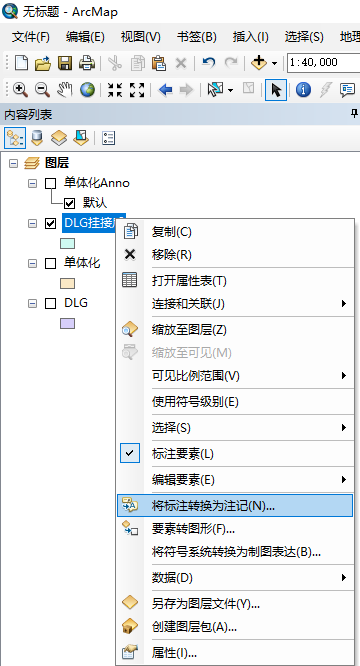Collapse the 图层 data frame tree node

tap(14, 163)
